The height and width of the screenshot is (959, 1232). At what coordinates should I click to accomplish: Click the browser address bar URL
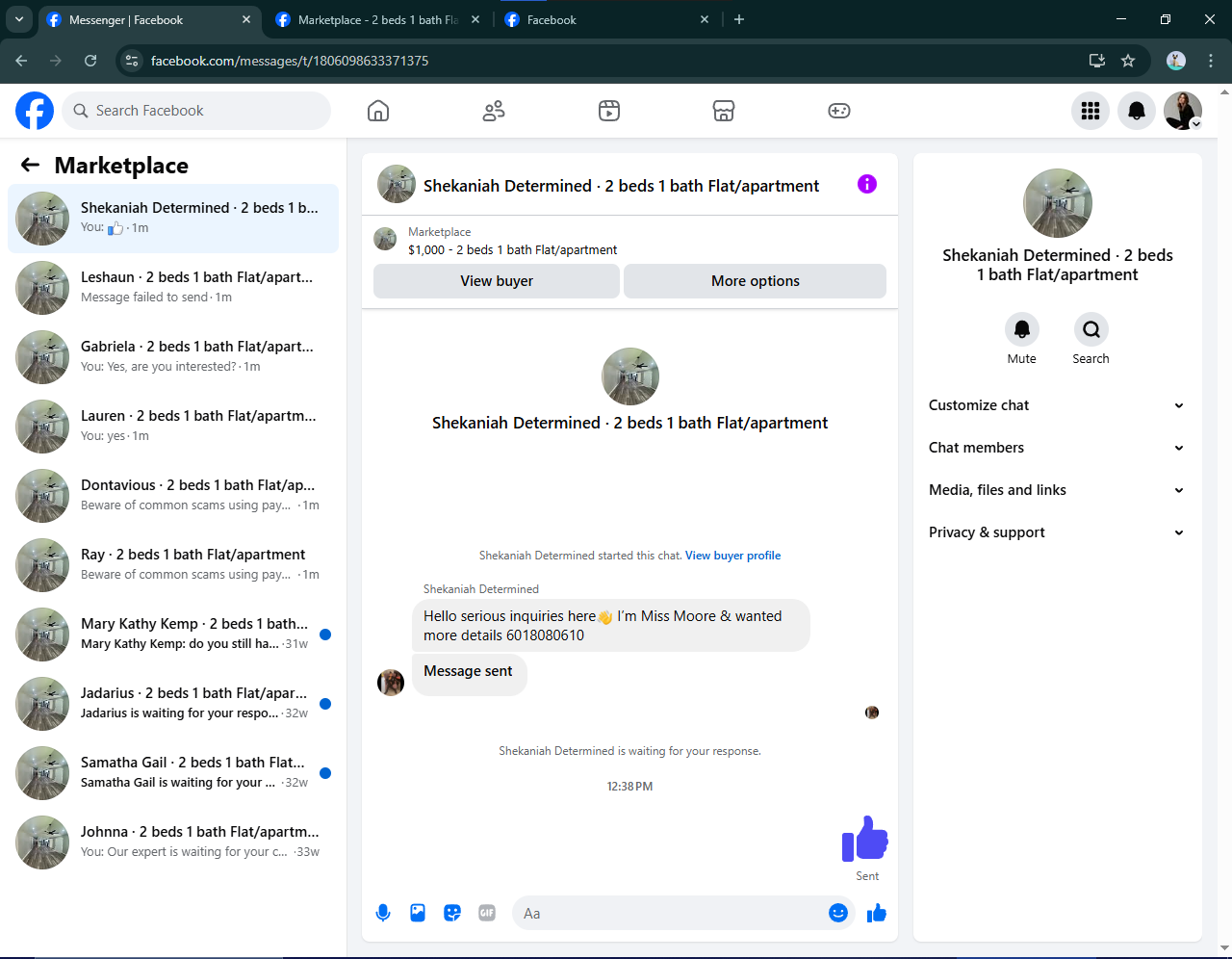point(290,61)
